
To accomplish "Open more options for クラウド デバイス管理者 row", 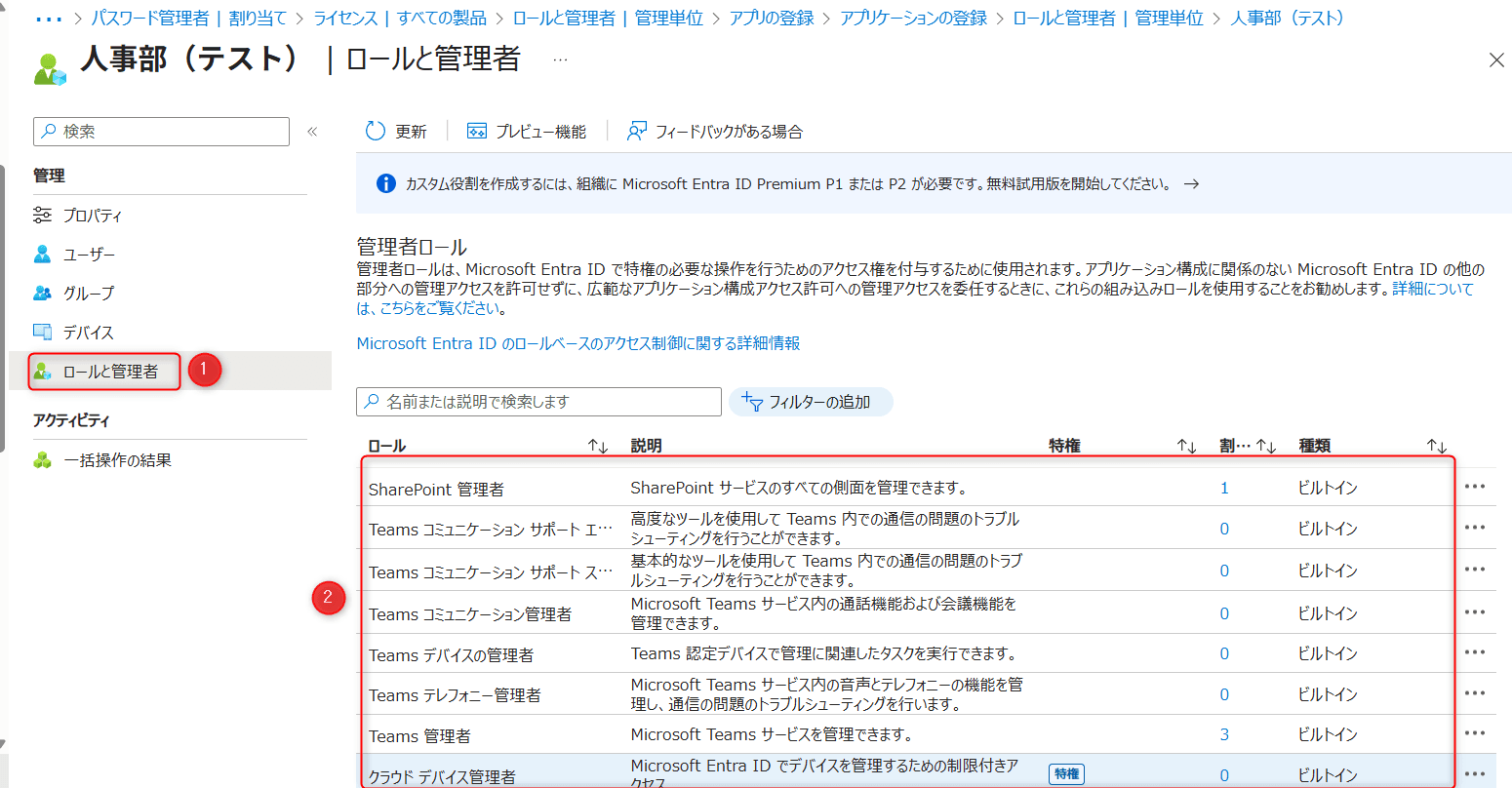I will click(x=1475, y=774).
